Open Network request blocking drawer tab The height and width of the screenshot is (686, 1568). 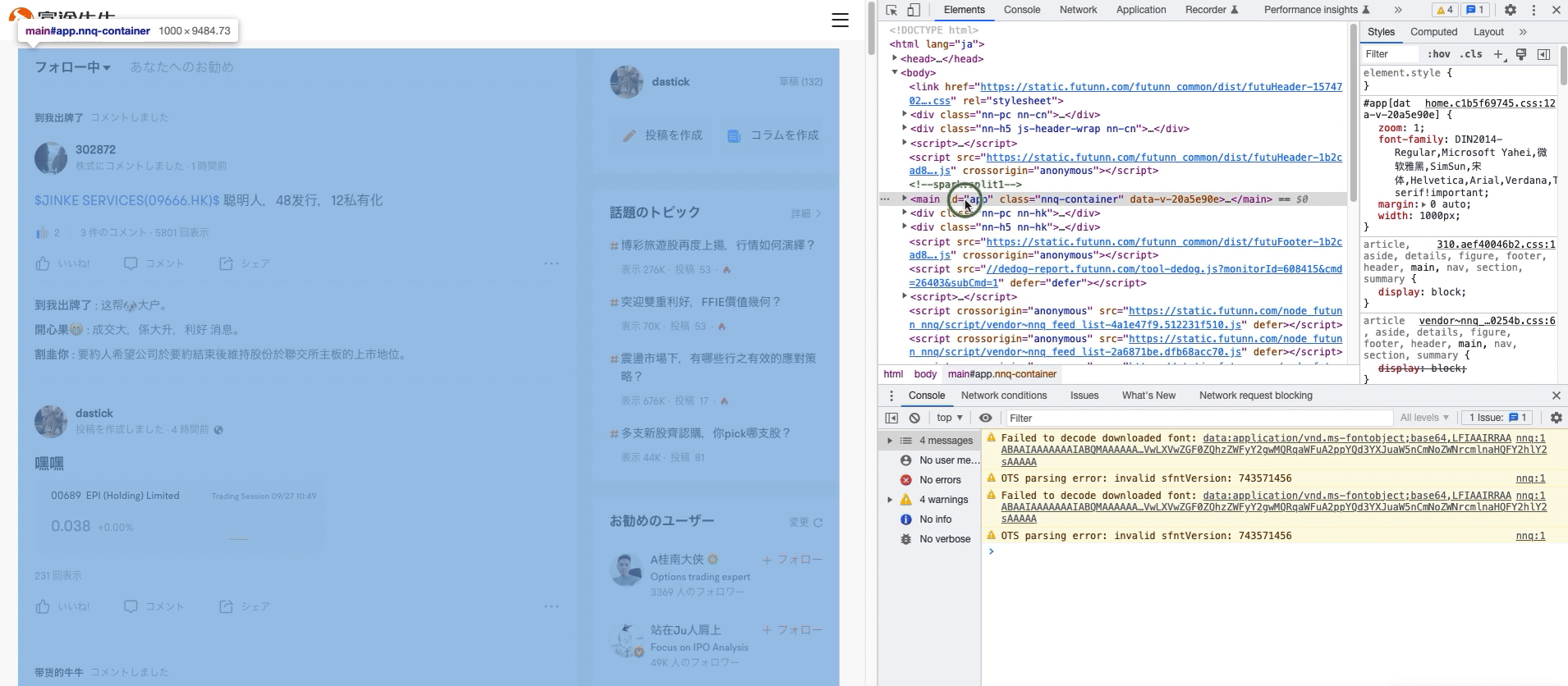(1255, 396)
